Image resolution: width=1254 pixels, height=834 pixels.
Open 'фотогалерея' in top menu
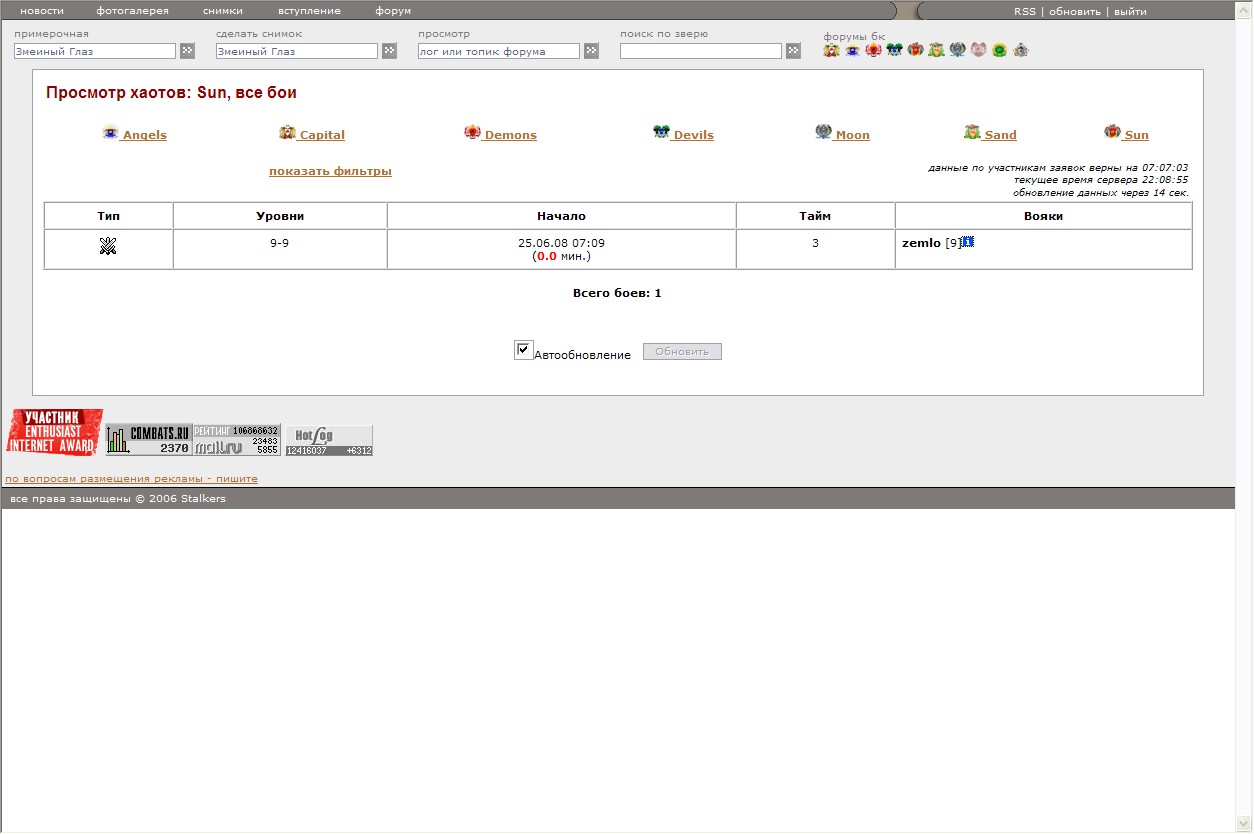tap(132, 11)
